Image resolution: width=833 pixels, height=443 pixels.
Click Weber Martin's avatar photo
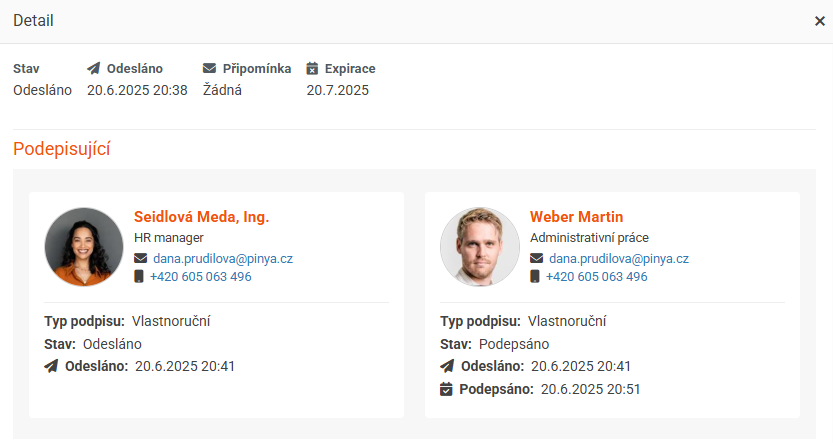click(480, 247)
